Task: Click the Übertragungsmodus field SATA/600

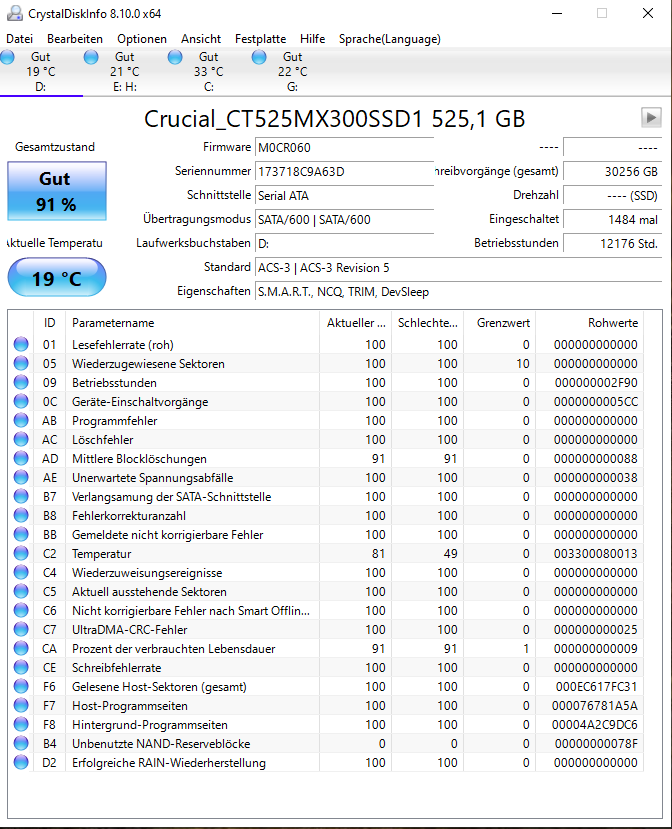Action: (x=344, y=219)
